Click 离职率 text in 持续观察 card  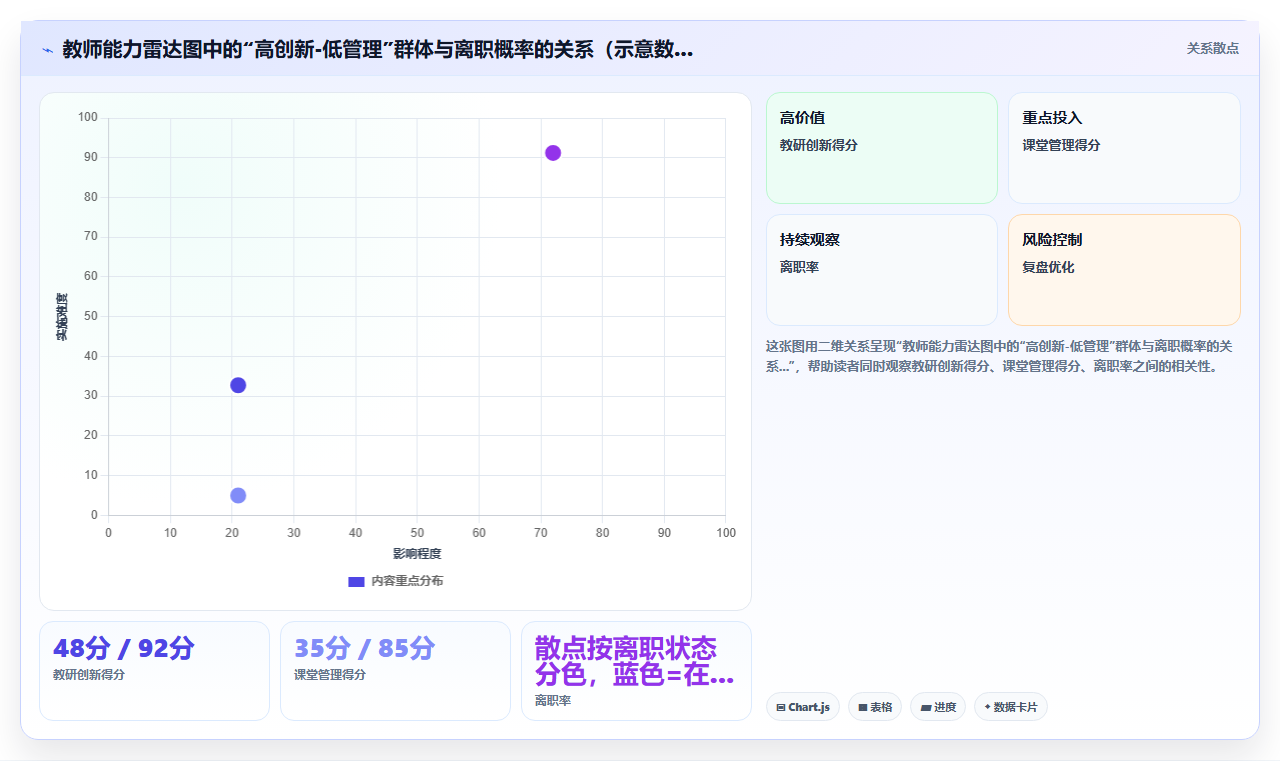point(799,267)
